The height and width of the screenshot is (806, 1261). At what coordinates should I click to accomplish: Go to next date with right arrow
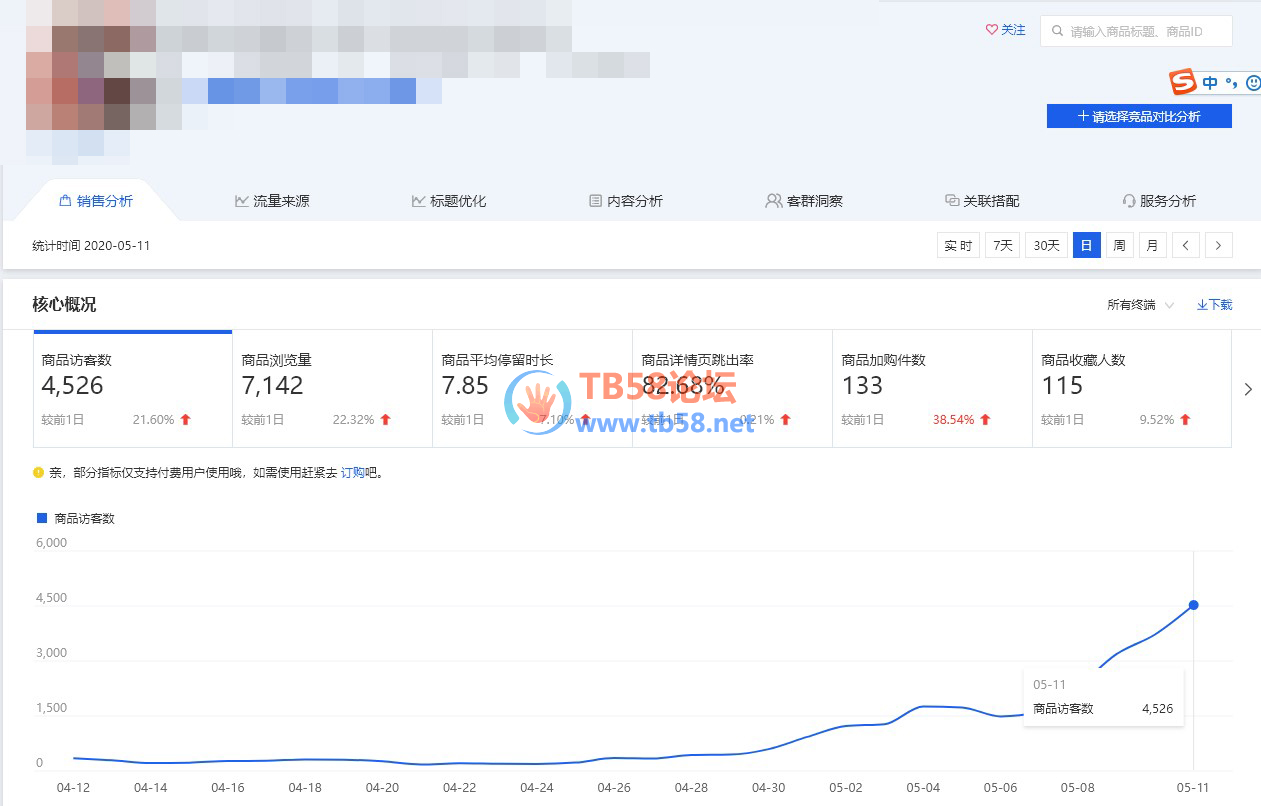click(1218, 245)
